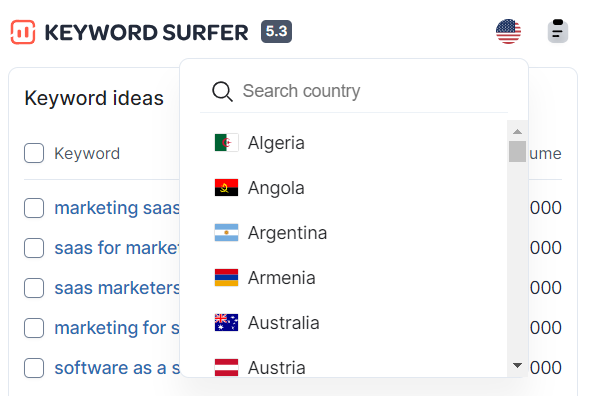
Task: Open the "marketing for s" keyword link
Action: coord(117,328)
